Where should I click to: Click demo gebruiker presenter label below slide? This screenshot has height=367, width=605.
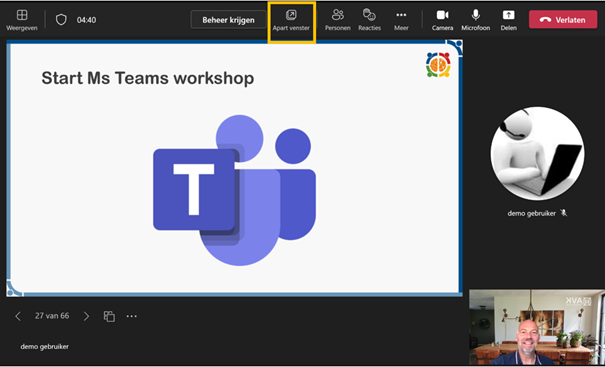(45, 347)
